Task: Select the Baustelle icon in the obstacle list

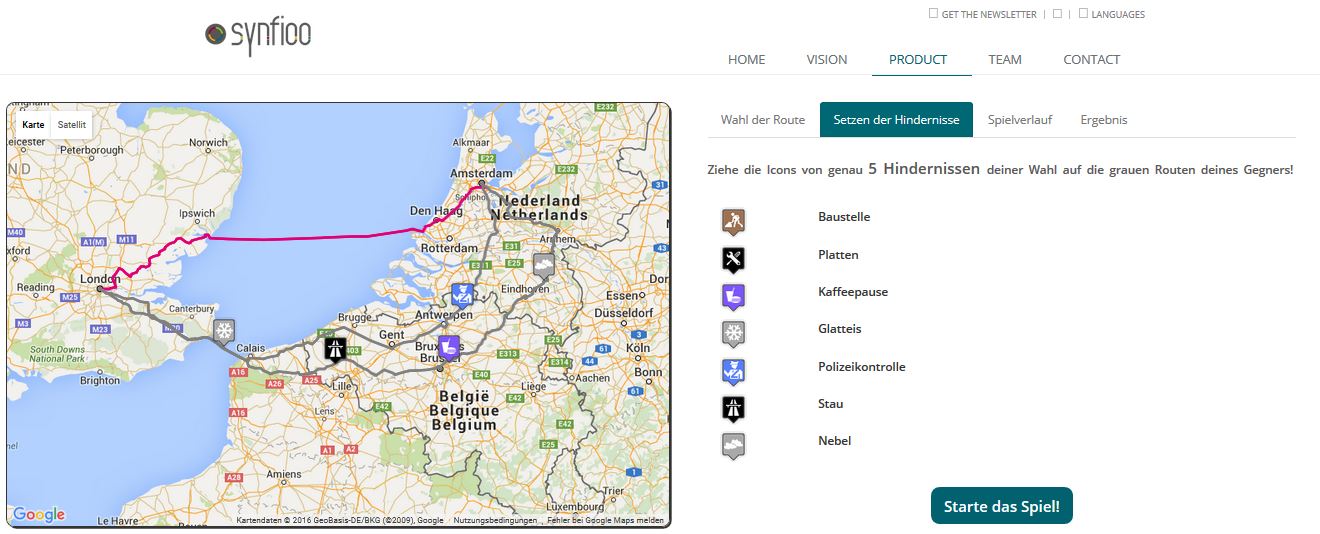Action: pos(733,220)
